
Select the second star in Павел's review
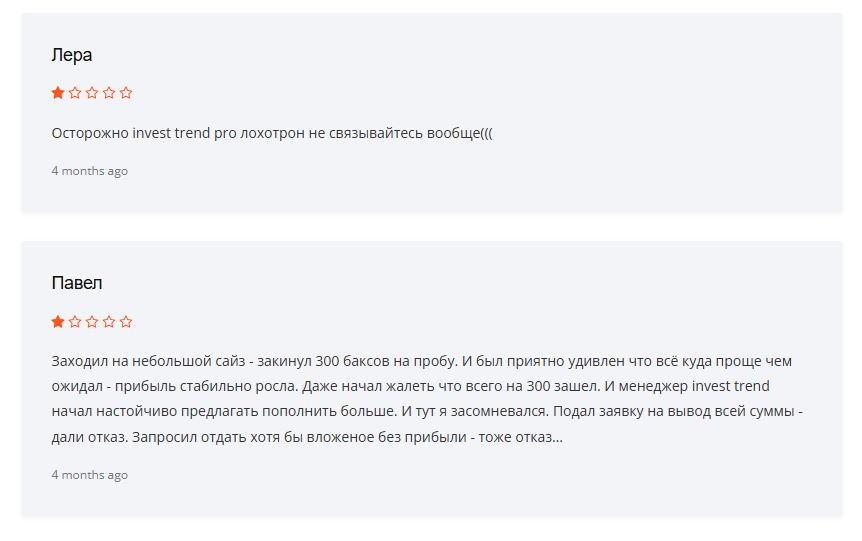75,322
